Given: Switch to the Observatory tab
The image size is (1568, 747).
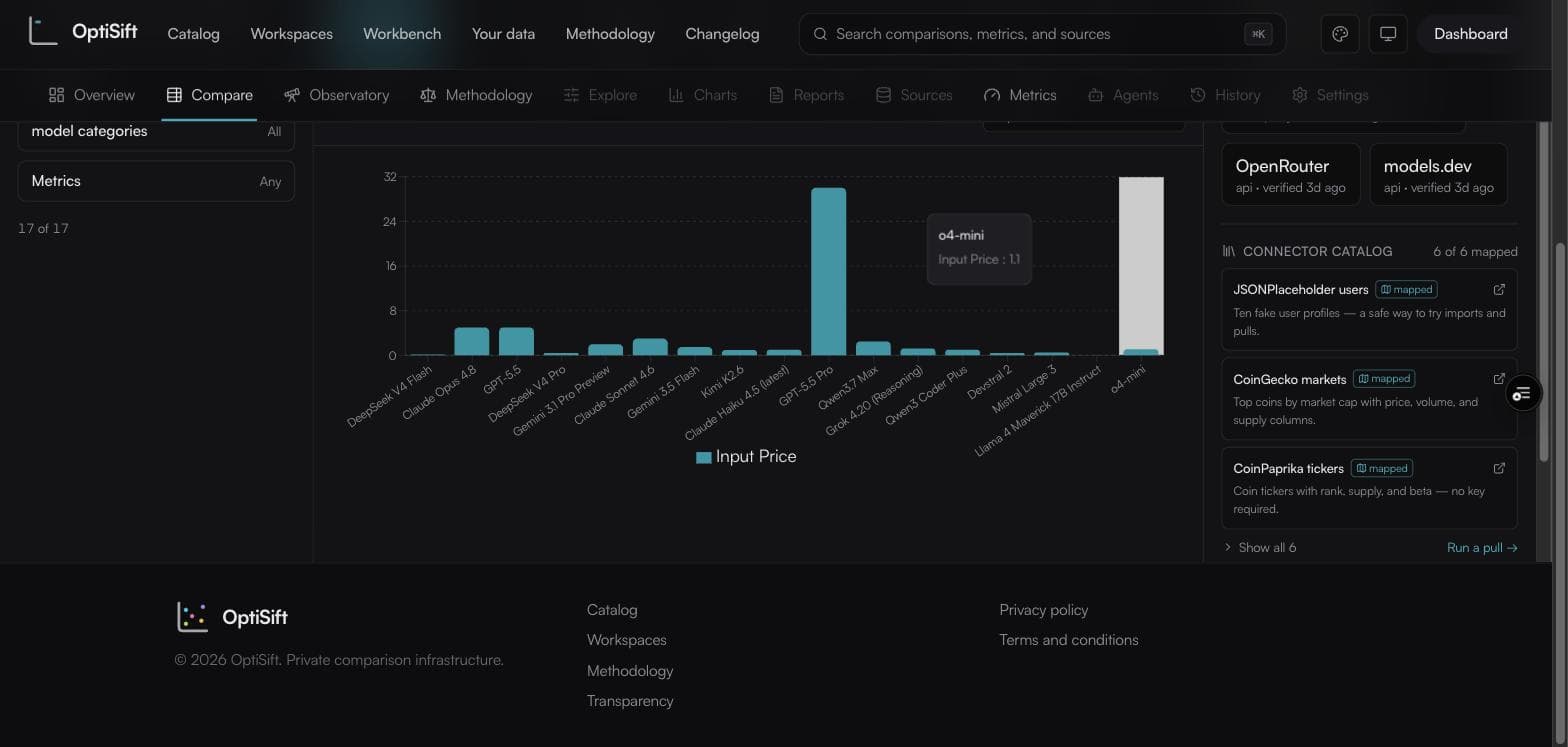Looking at the screenshot, I should pos(336,95).
